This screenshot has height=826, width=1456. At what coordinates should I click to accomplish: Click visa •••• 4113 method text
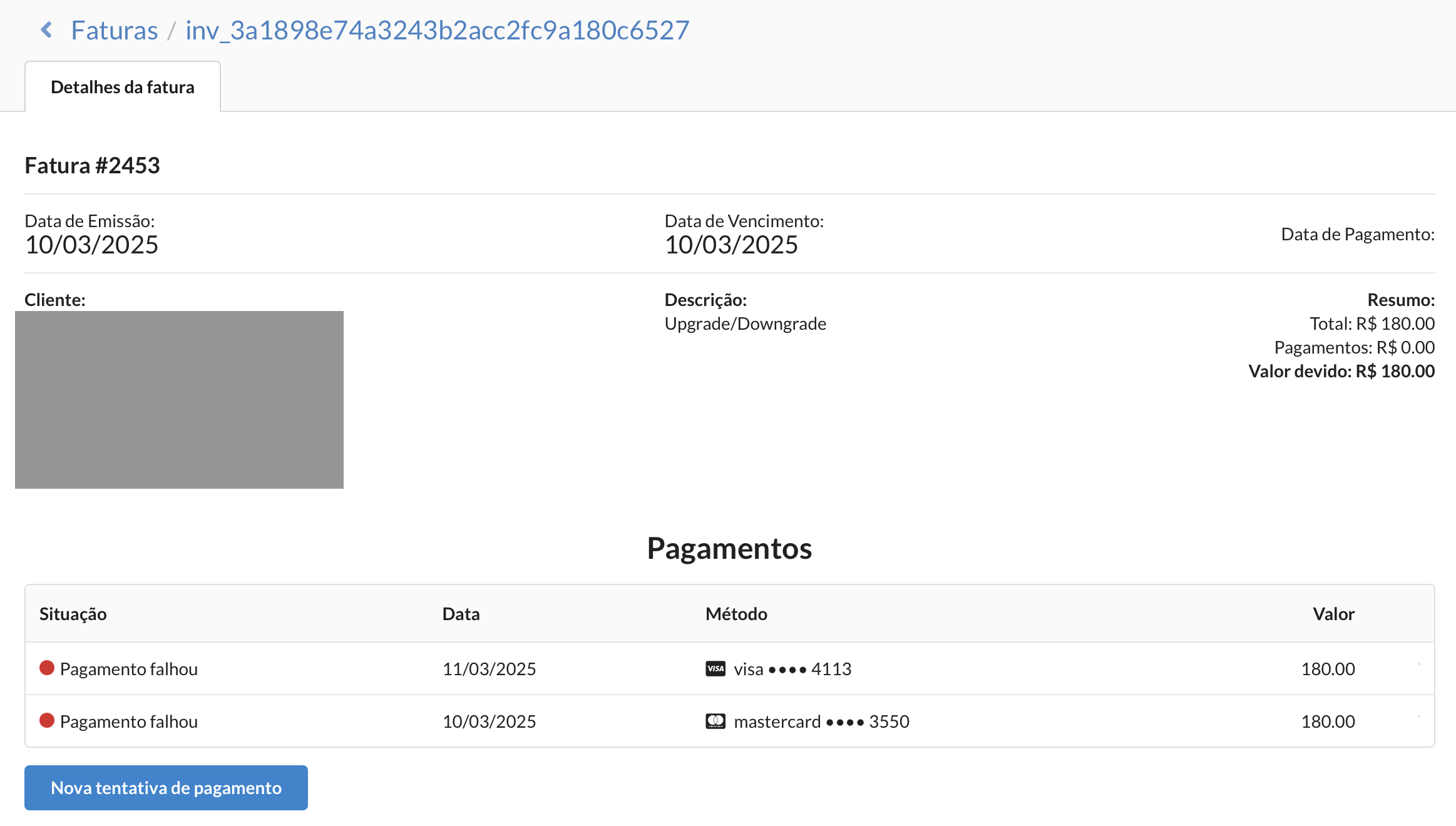792,669
